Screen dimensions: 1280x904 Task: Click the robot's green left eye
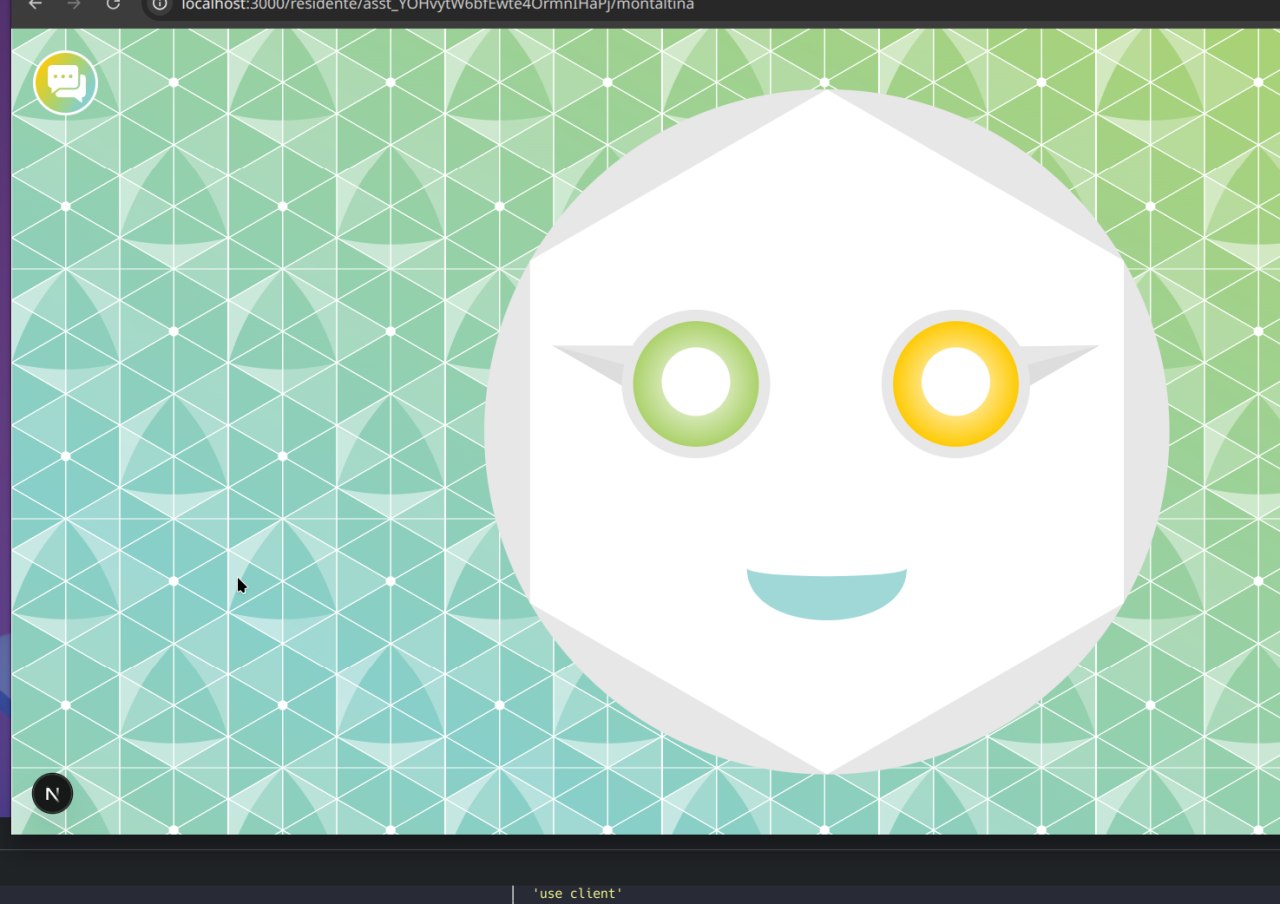tap(696, 384)
